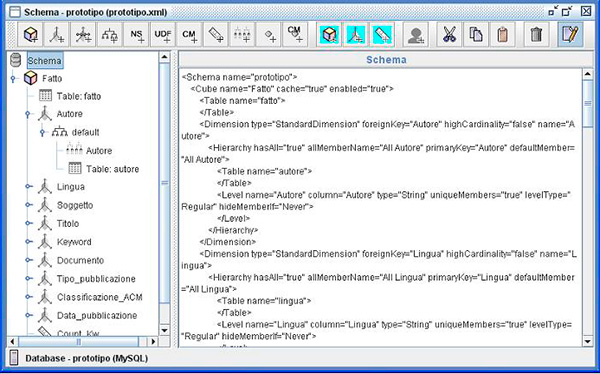
Task: Click the Add Named Set (NS) icon
Action: tap(137, 35)
